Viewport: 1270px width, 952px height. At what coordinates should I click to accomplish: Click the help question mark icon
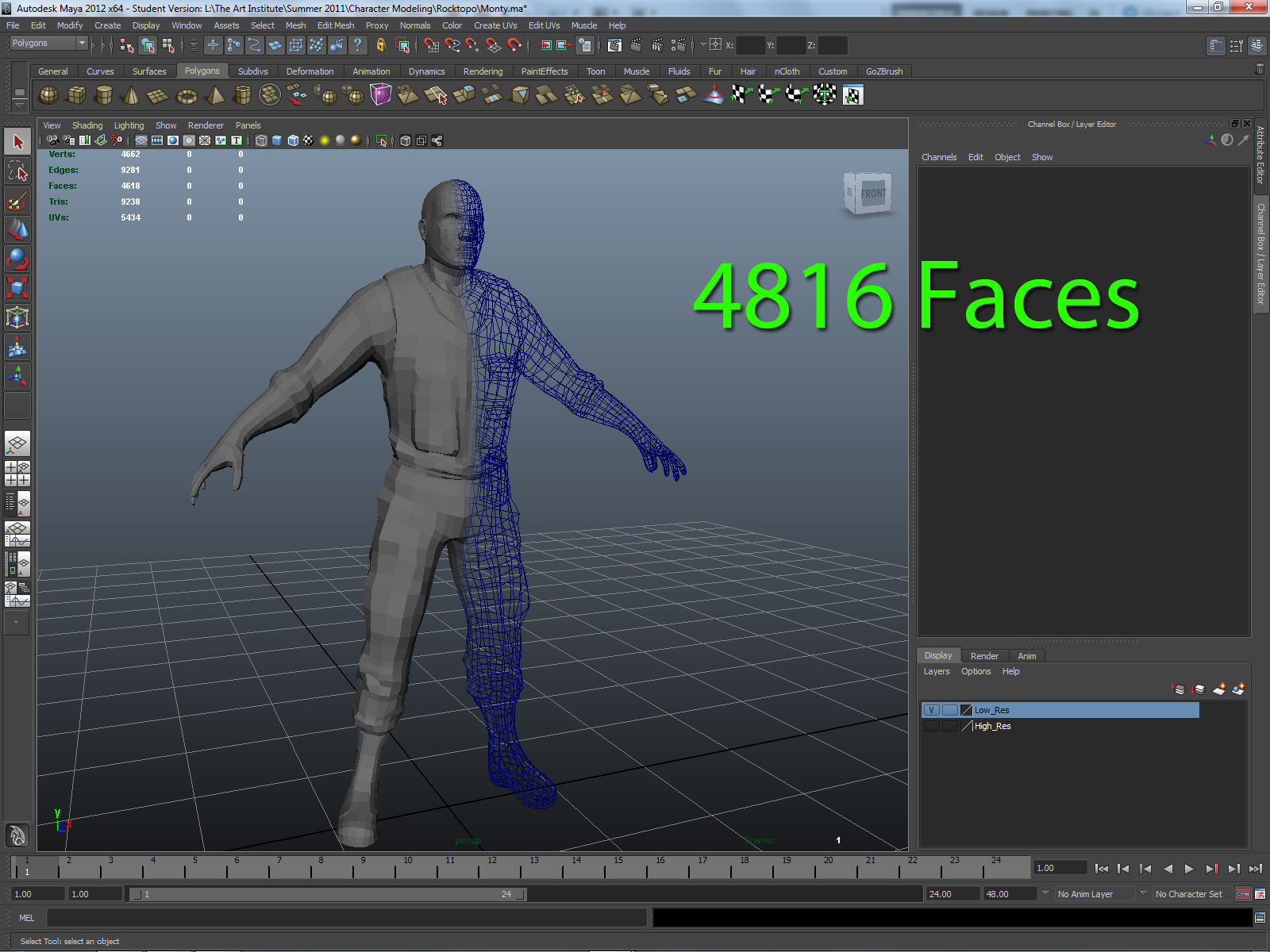point(358,45)
